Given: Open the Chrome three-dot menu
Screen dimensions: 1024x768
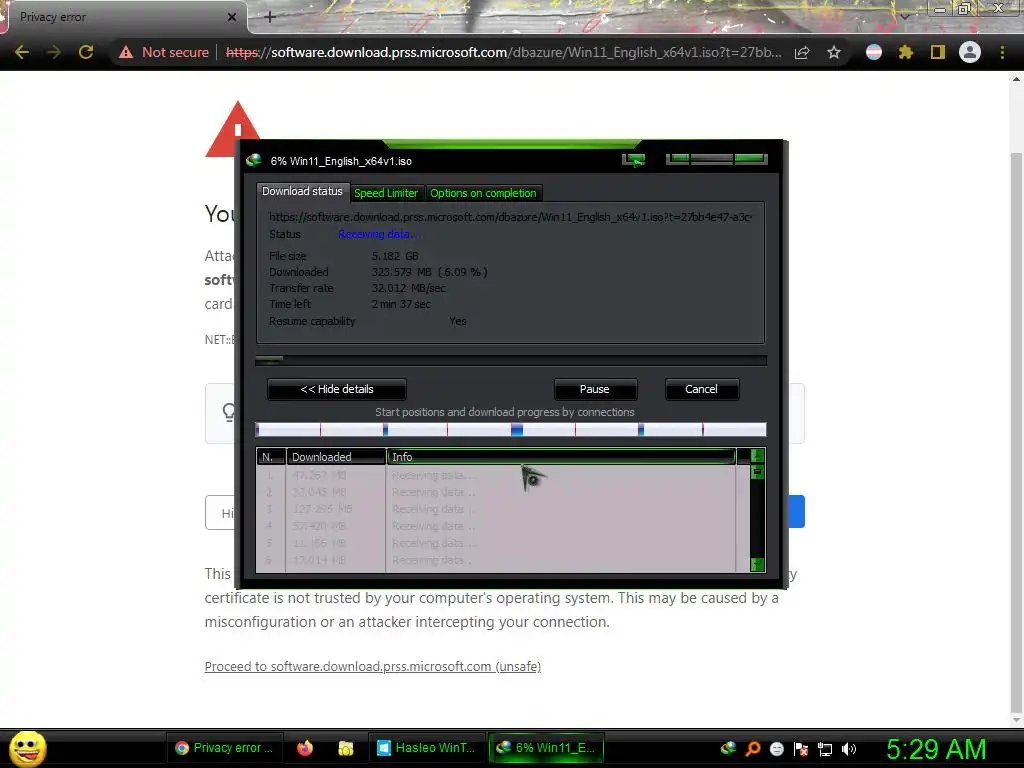Looking at the screenshot, I should [x=1002, y=52].
